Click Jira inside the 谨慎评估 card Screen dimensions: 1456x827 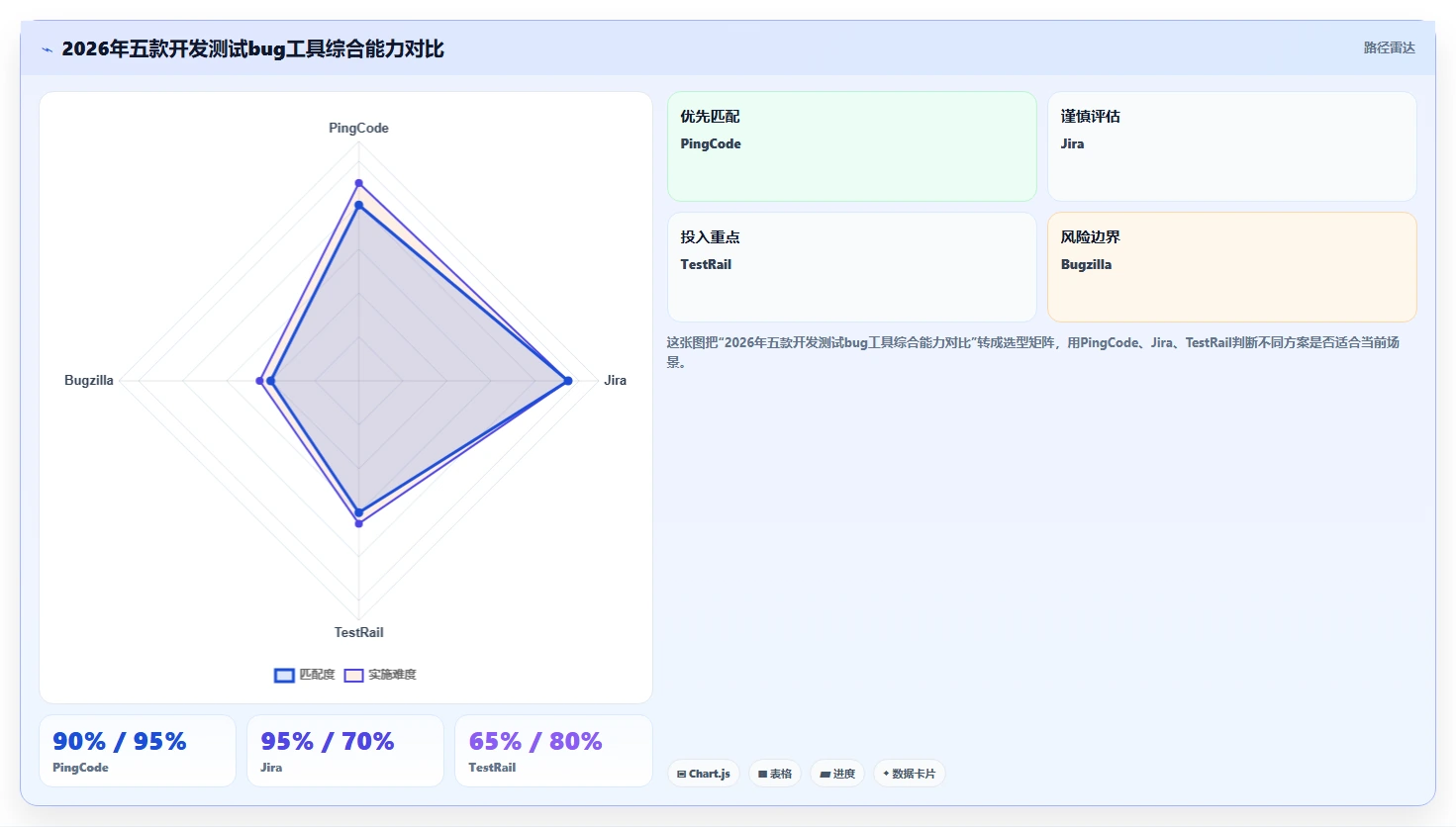pos(1072,143)
